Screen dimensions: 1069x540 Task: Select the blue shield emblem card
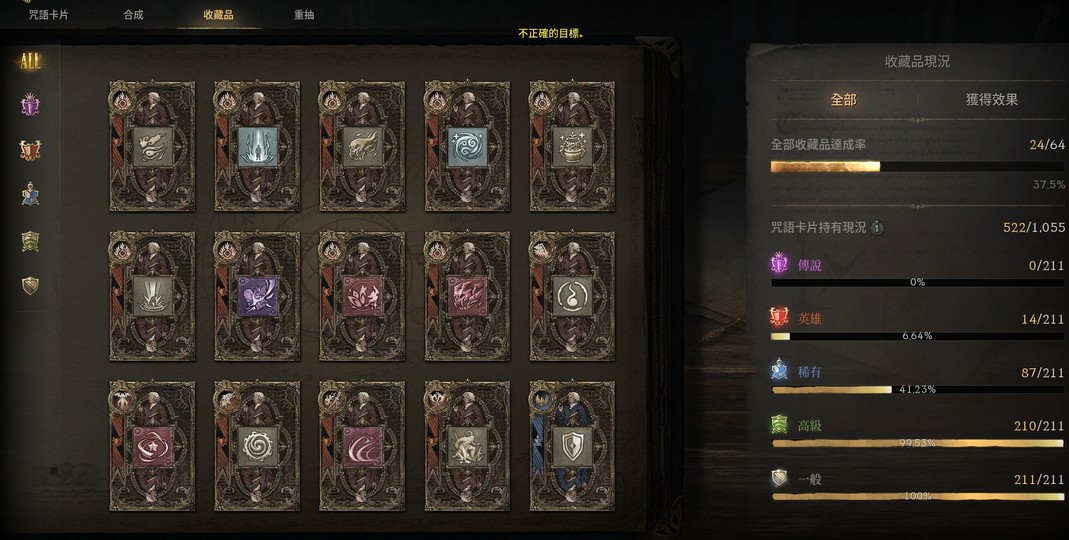572,446
